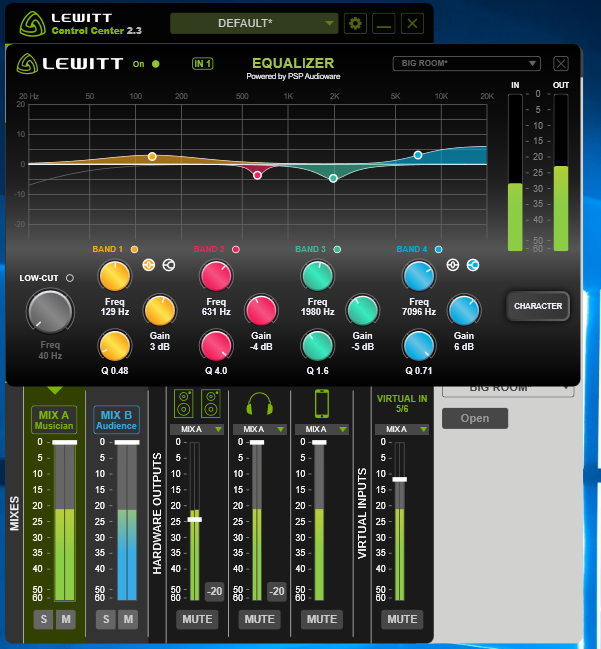Click the Band 3 Q knob
Image resolution: width=601 pixels, height=649 pixels.
pyautogui.click(x=317, y=346)
